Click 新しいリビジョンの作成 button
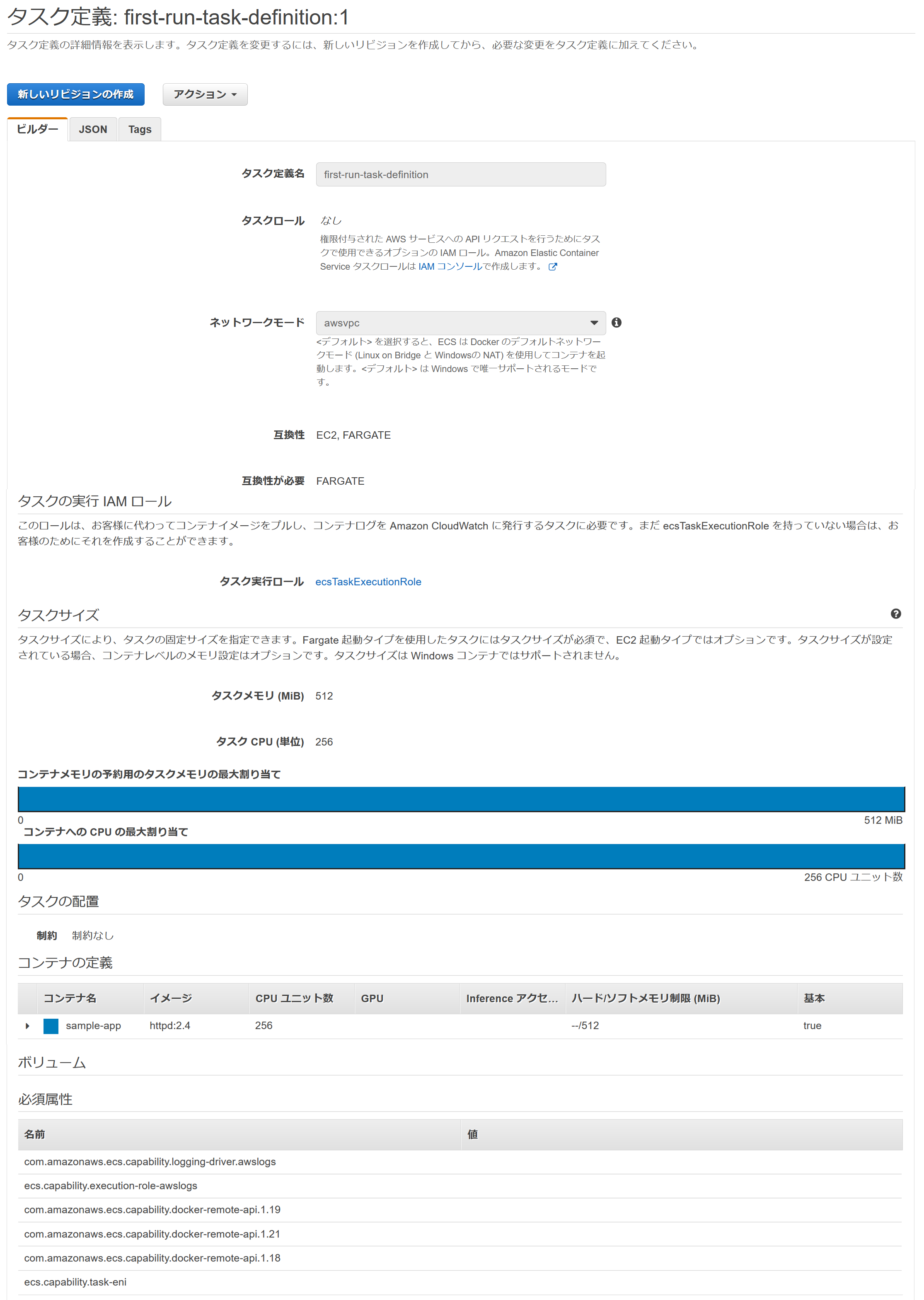This screenshot has width=924, height=1300. 76,94
